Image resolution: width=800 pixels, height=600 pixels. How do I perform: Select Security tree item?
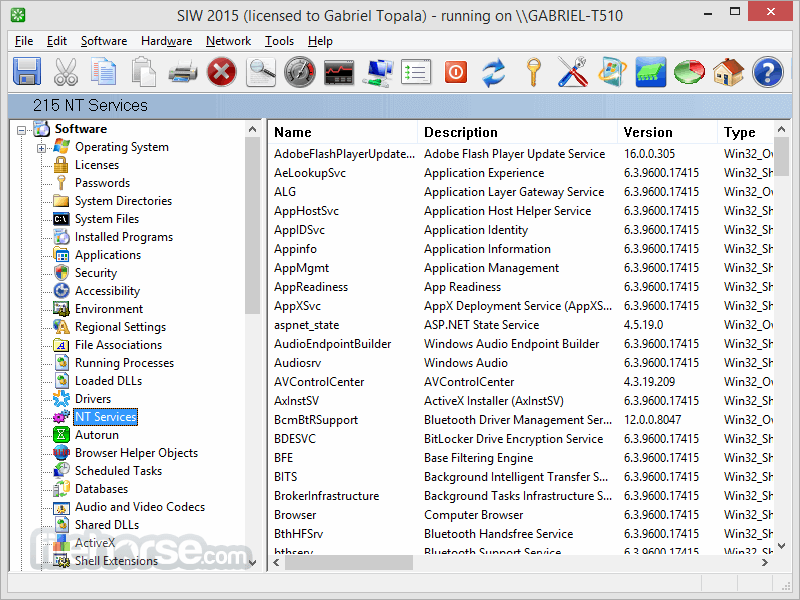click(x=95, y=272)
